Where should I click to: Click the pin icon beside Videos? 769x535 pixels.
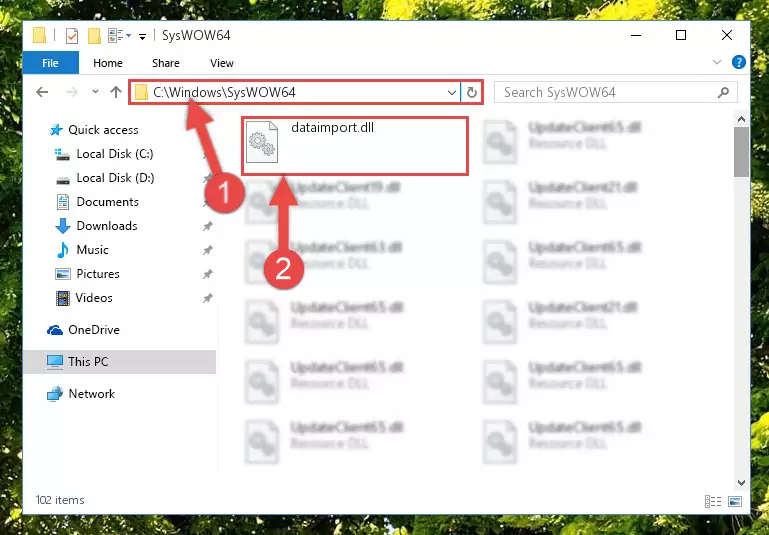[208, 298]
